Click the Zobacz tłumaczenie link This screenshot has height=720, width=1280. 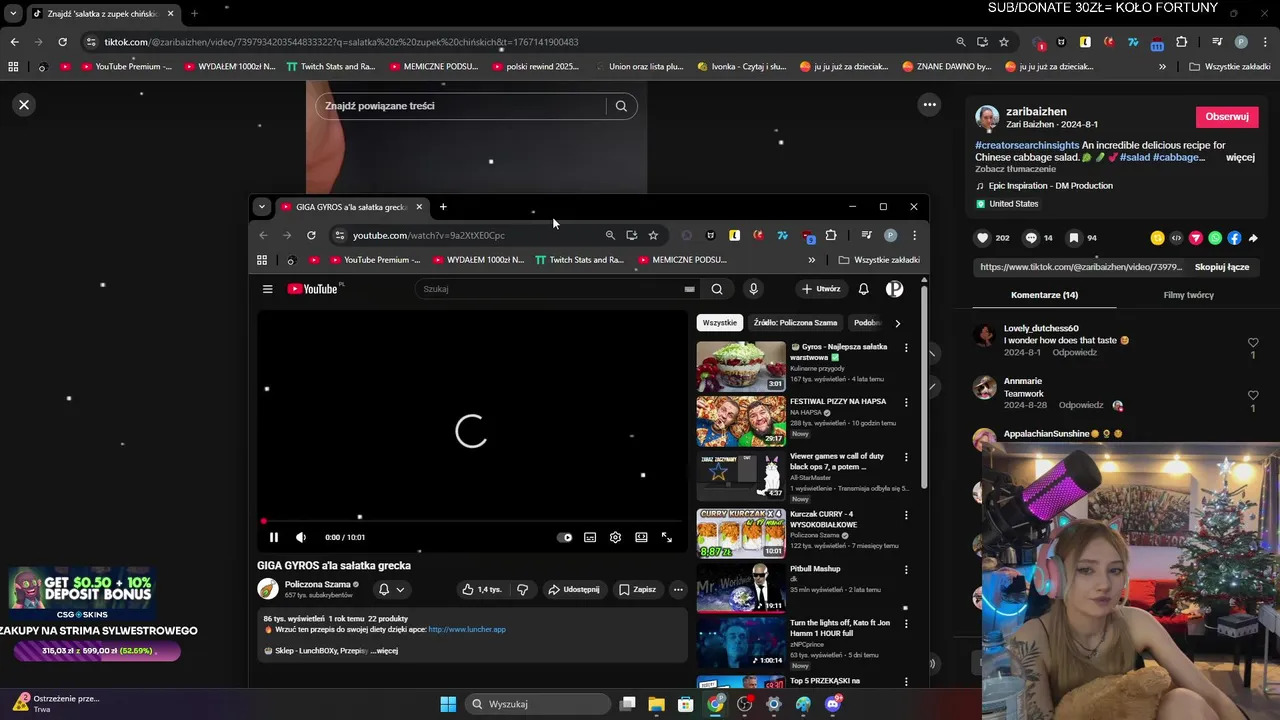[1014, 169]
